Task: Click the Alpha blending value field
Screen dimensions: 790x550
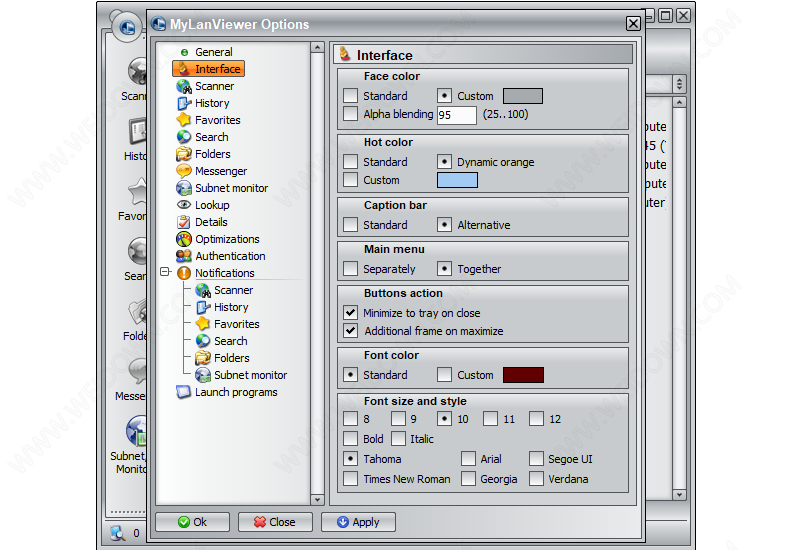Action: pos(456,115)
